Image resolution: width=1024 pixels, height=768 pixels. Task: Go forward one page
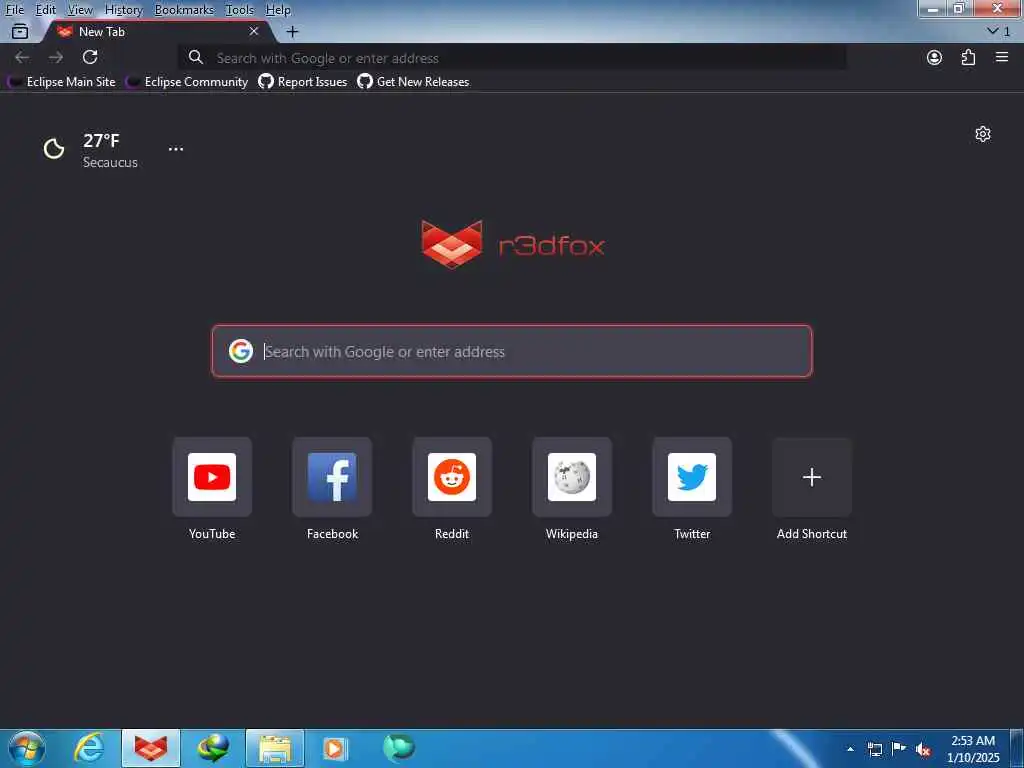(x=56, y=57)
